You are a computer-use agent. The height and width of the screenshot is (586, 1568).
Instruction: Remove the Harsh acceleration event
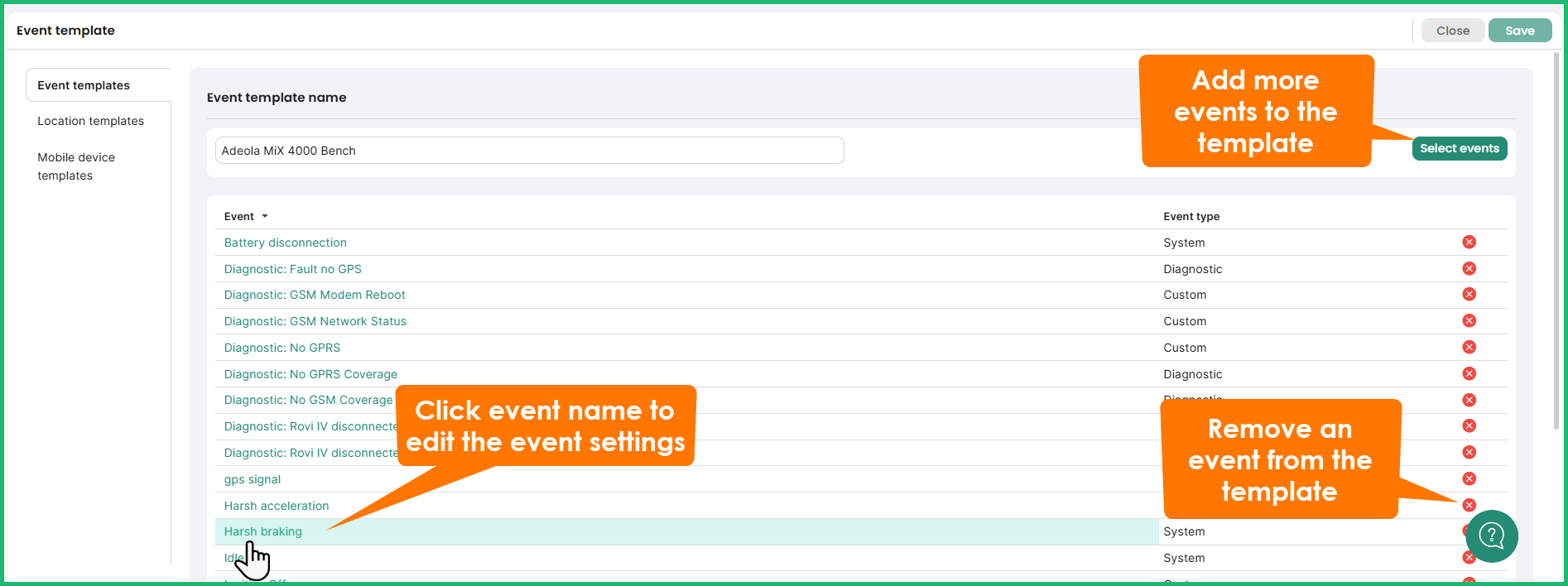(x=1469, y=505)
